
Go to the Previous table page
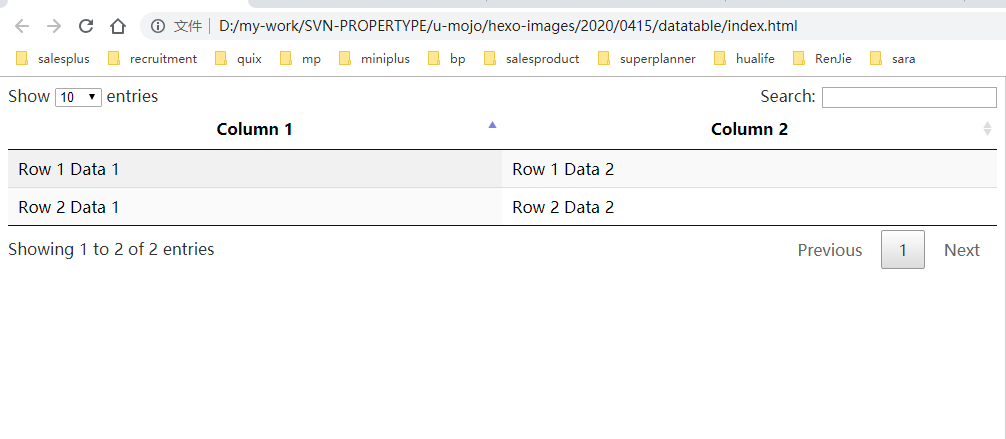point(829,250)
